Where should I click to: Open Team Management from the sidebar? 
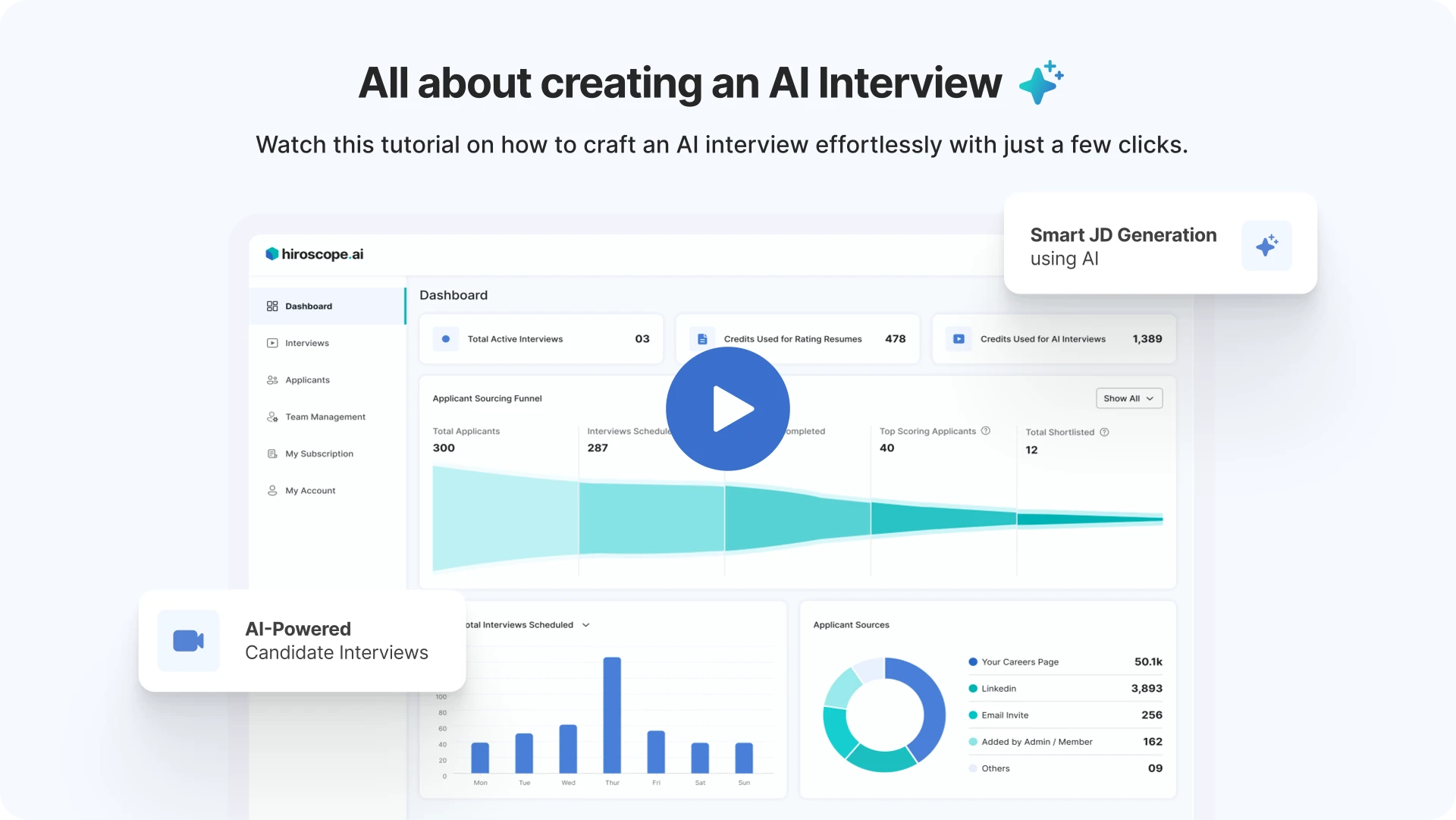tap(325, 416)
